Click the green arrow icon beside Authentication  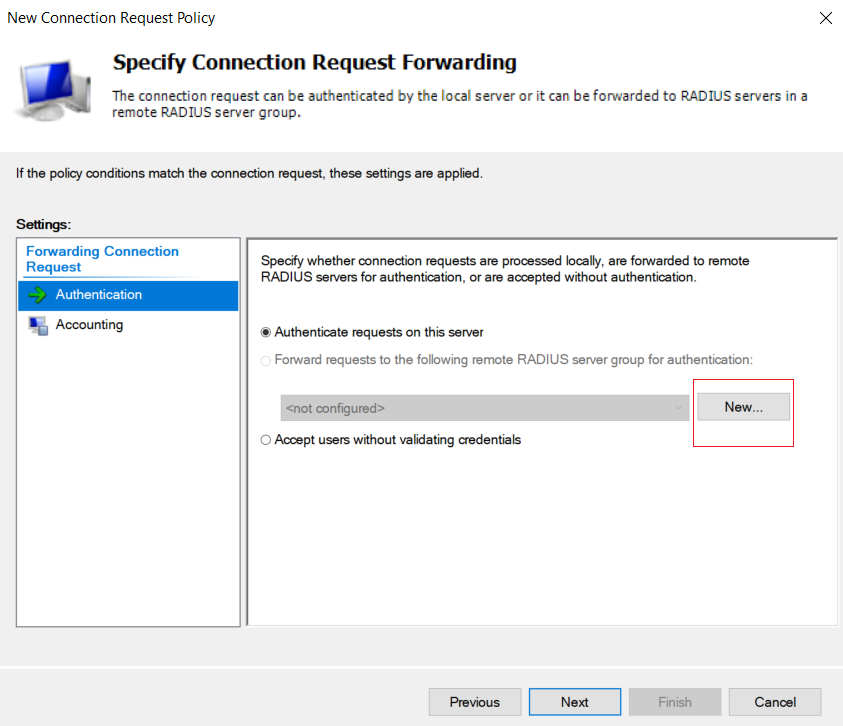click(38, 295)
